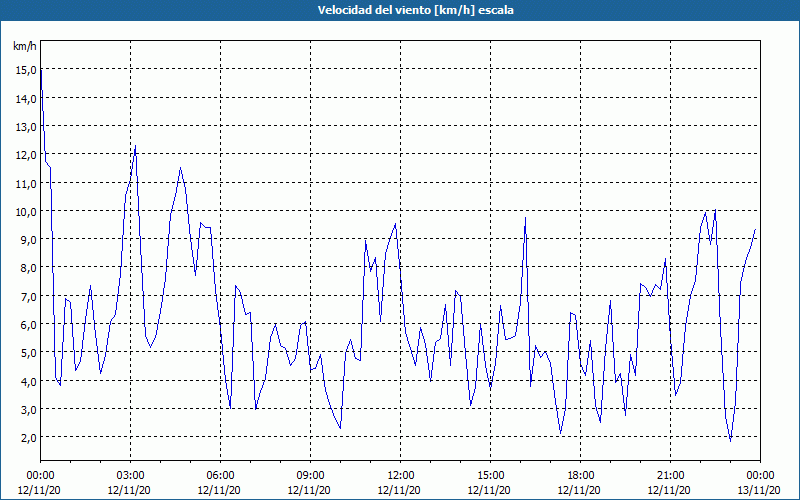Click the 18:00 time axis label
Image resolution: width=800 pixels, height=500 pixels.
click(581, 476)
